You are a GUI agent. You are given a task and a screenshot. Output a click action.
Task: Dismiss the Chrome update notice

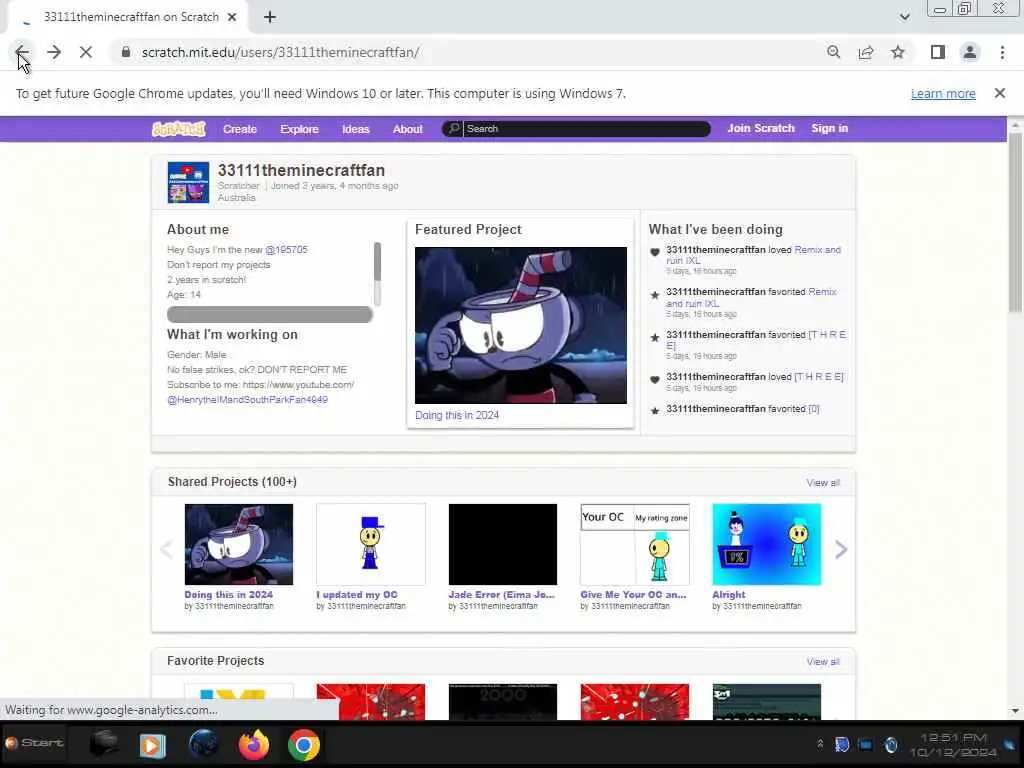(x=999, y=93)
